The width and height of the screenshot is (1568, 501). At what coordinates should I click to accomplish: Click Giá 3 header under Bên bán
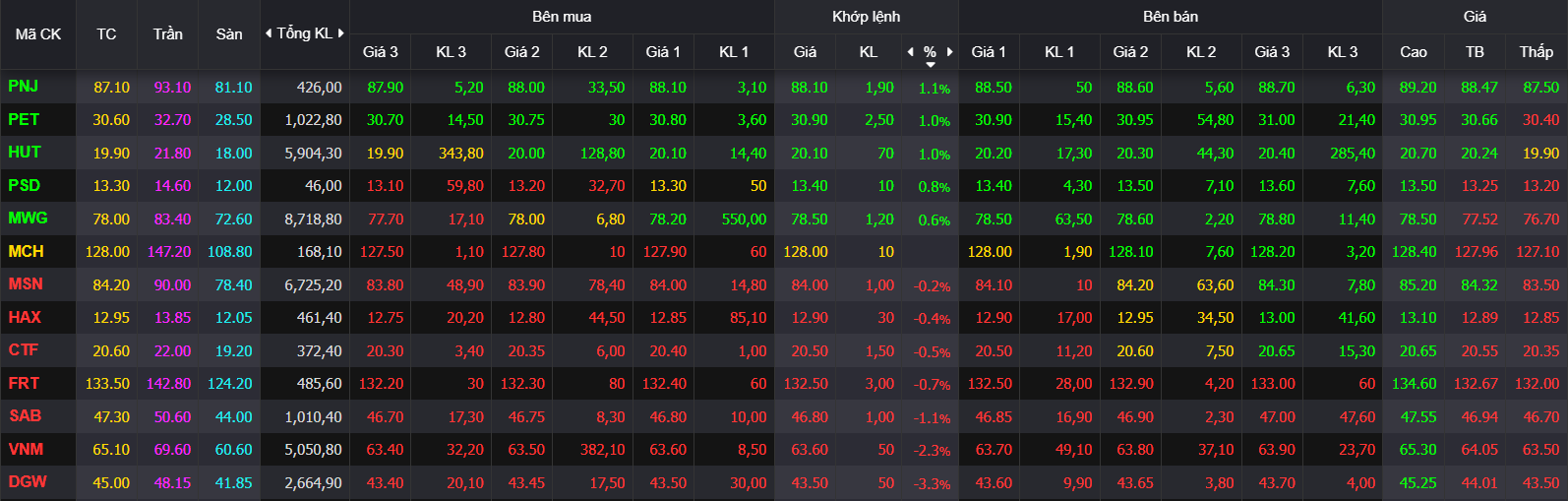pyautogui.click(x=1272, y=52)
